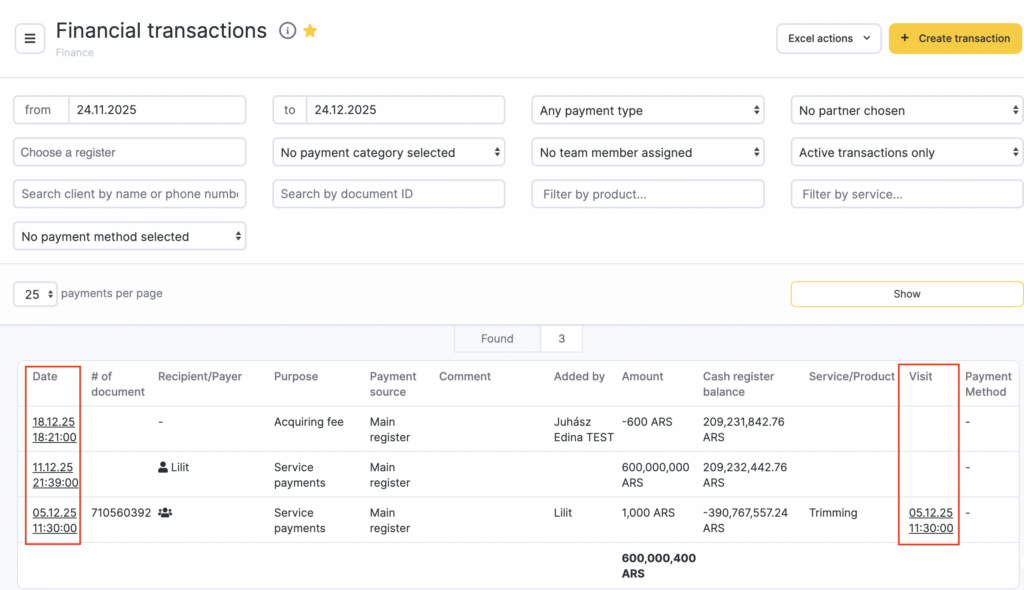Click the Filter by product field
This screenshot has width=1024, height=590.
pos(647,194)
